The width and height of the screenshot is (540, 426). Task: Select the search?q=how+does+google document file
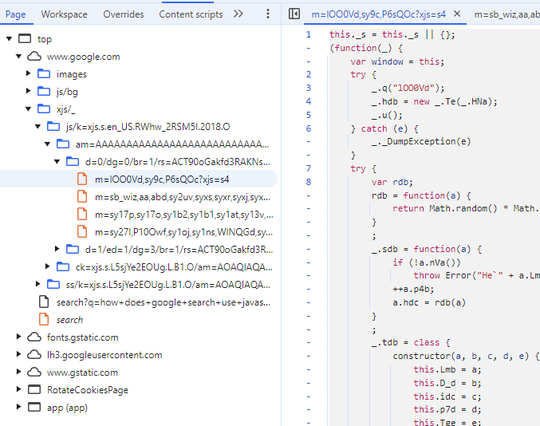coord(163,302)
